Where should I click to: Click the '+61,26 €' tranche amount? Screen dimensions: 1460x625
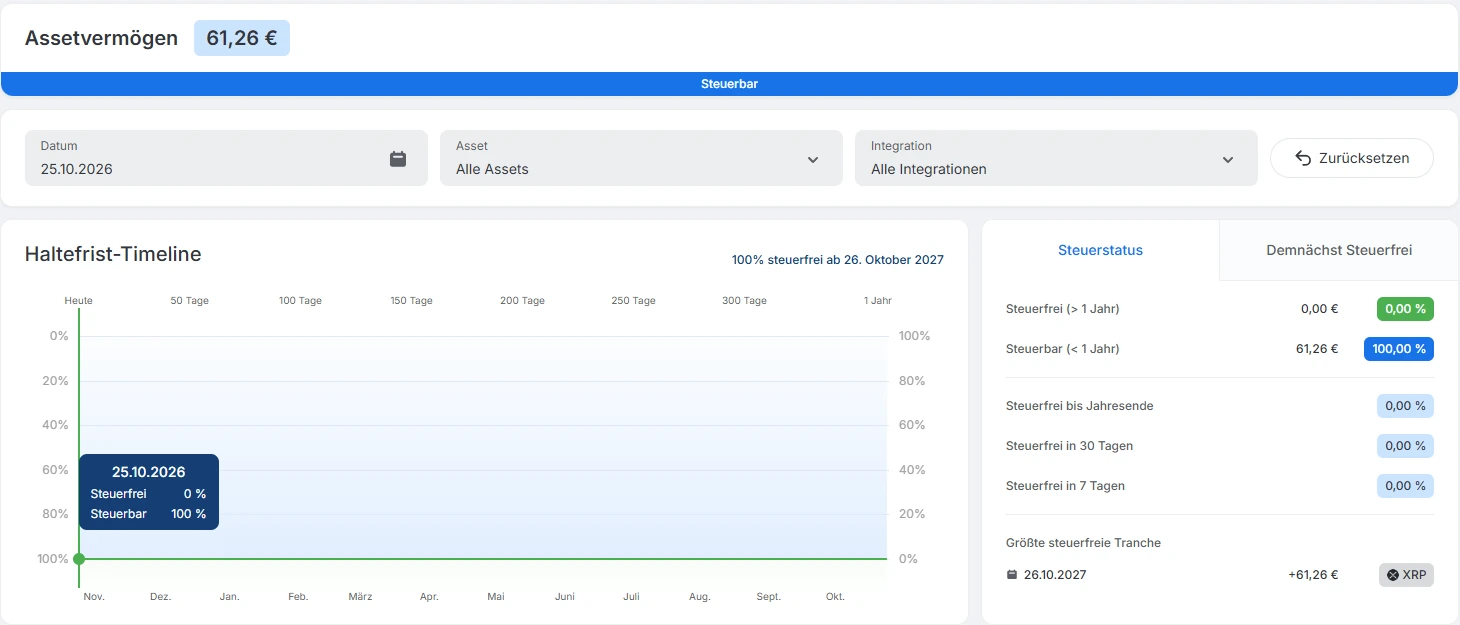[x=1313, y=575]
